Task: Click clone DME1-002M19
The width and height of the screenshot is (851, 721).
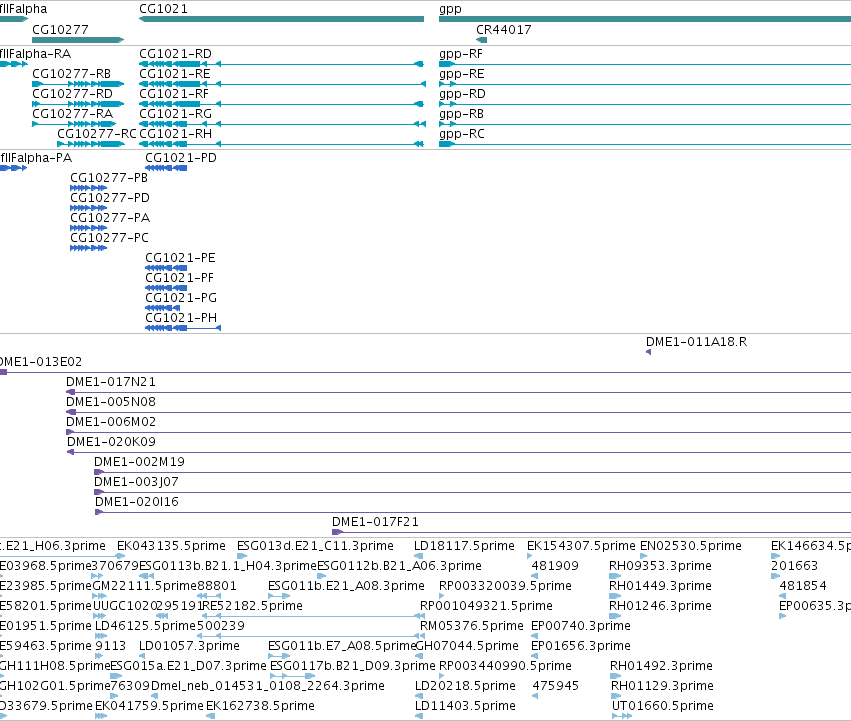Action: (x=472, y=472)
